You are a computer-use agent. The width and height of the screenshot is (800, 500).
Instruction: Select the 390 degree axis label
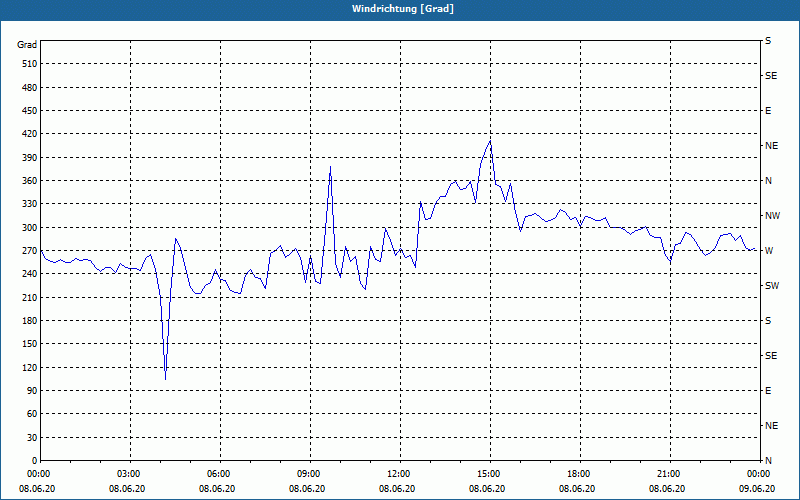[x=30, y=158]
